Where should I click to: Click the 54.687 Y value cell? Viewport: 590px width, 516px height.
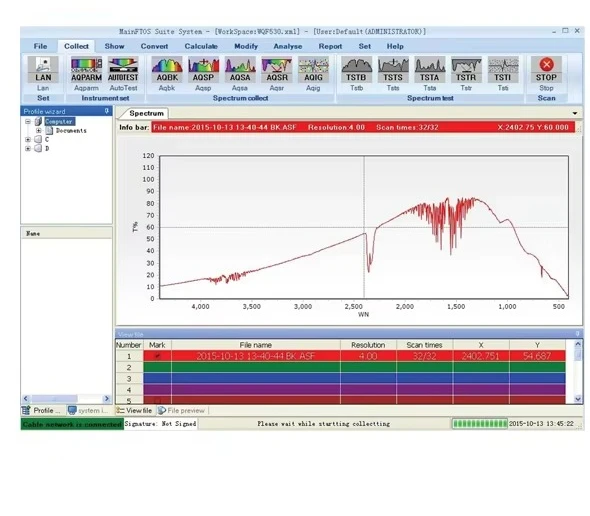(x=537, y=356)
